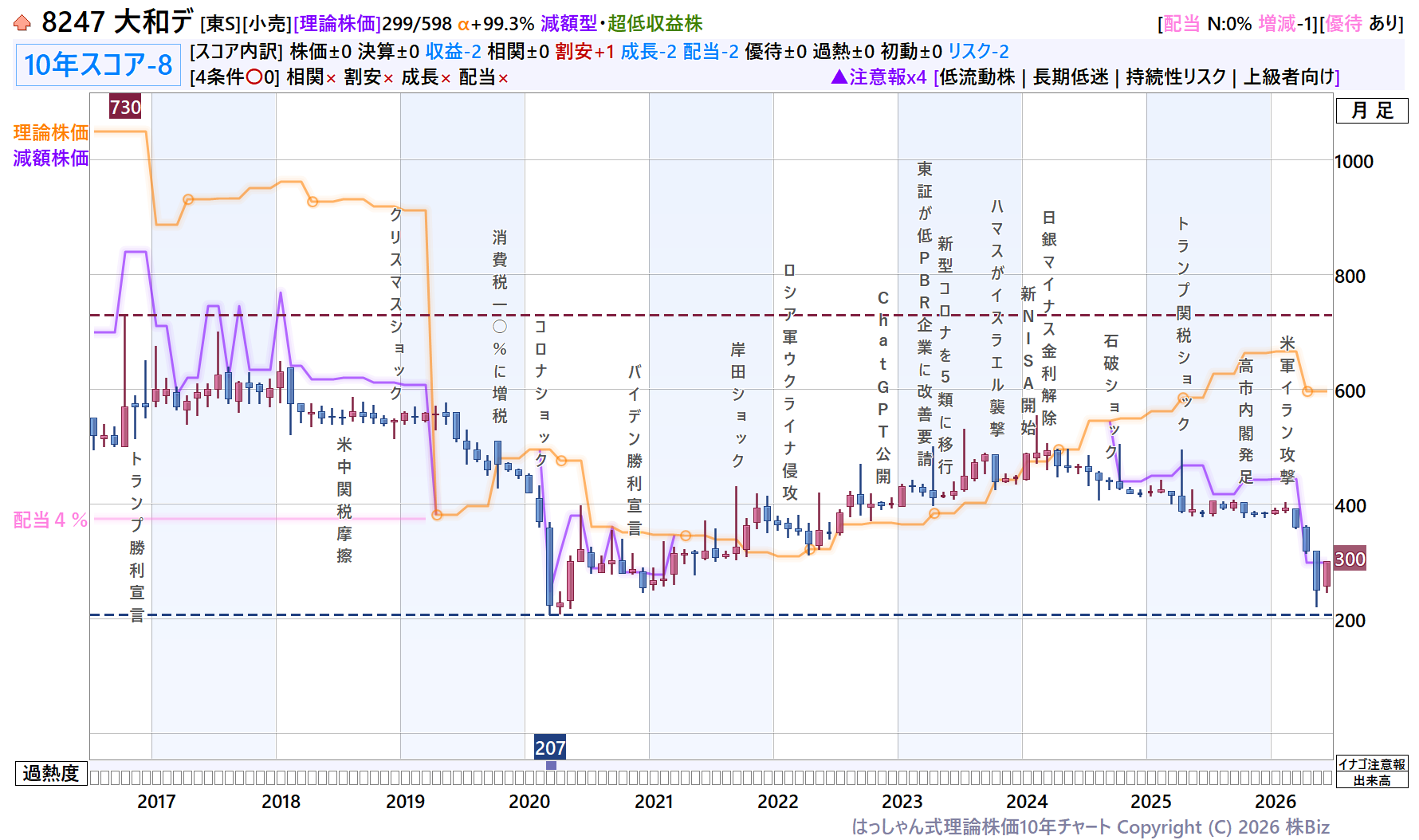The image size is (1419, 840).
Task: Select the stock title 8247 大和デ
Action: point(117,22)
